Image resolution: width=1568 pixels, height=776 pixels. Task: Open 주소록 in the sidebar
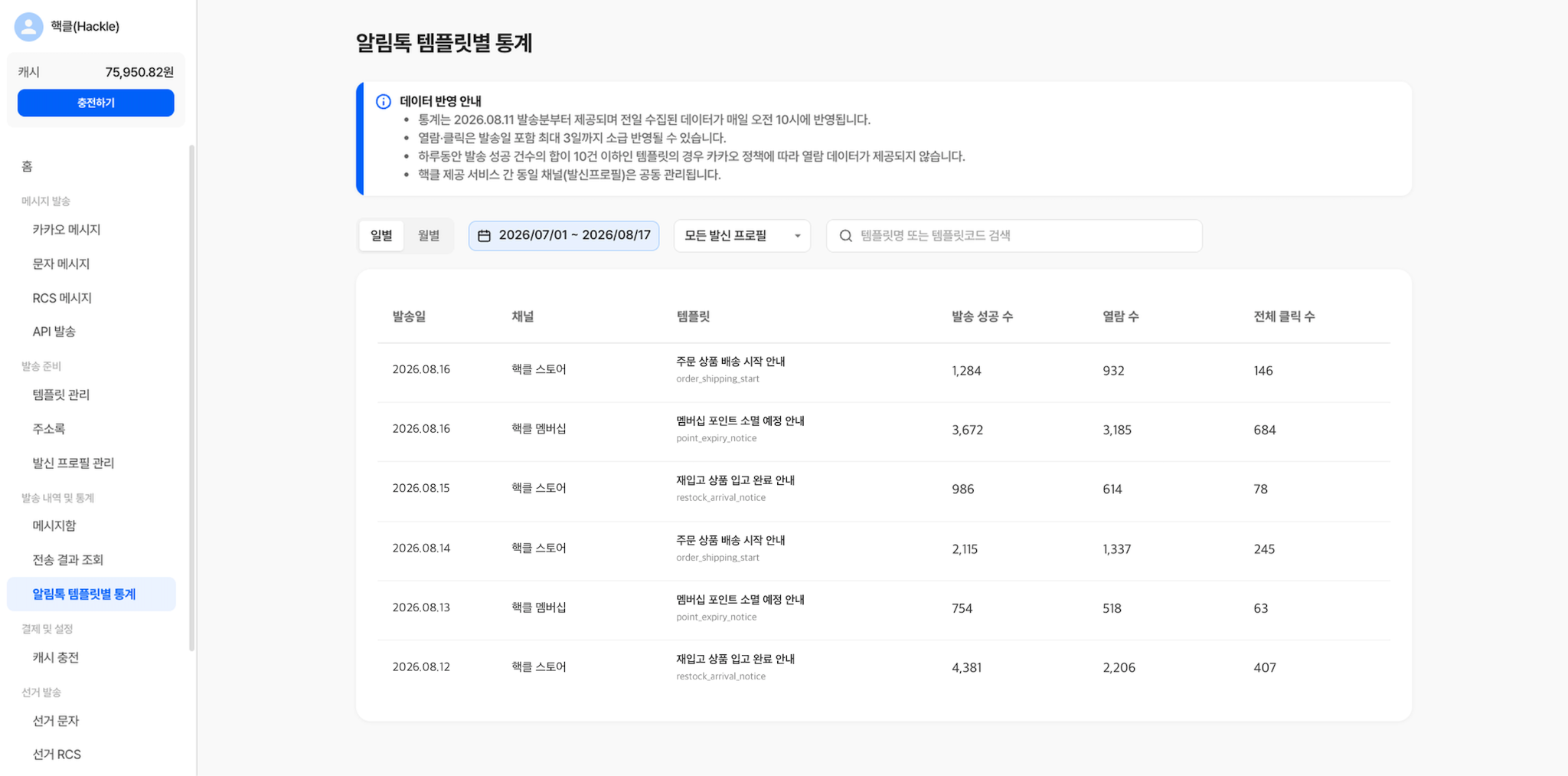(49, 429)
